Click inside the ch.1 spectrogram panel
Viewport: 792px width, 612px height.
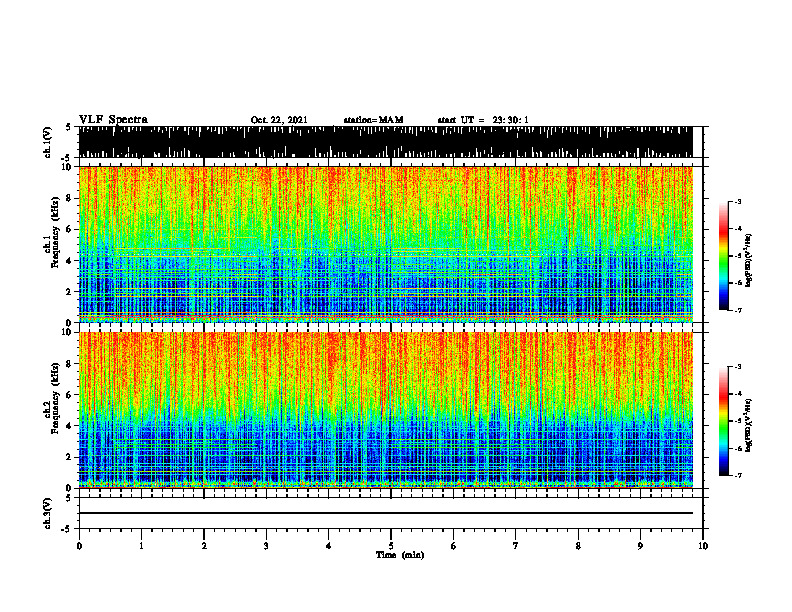click(385, 244)
